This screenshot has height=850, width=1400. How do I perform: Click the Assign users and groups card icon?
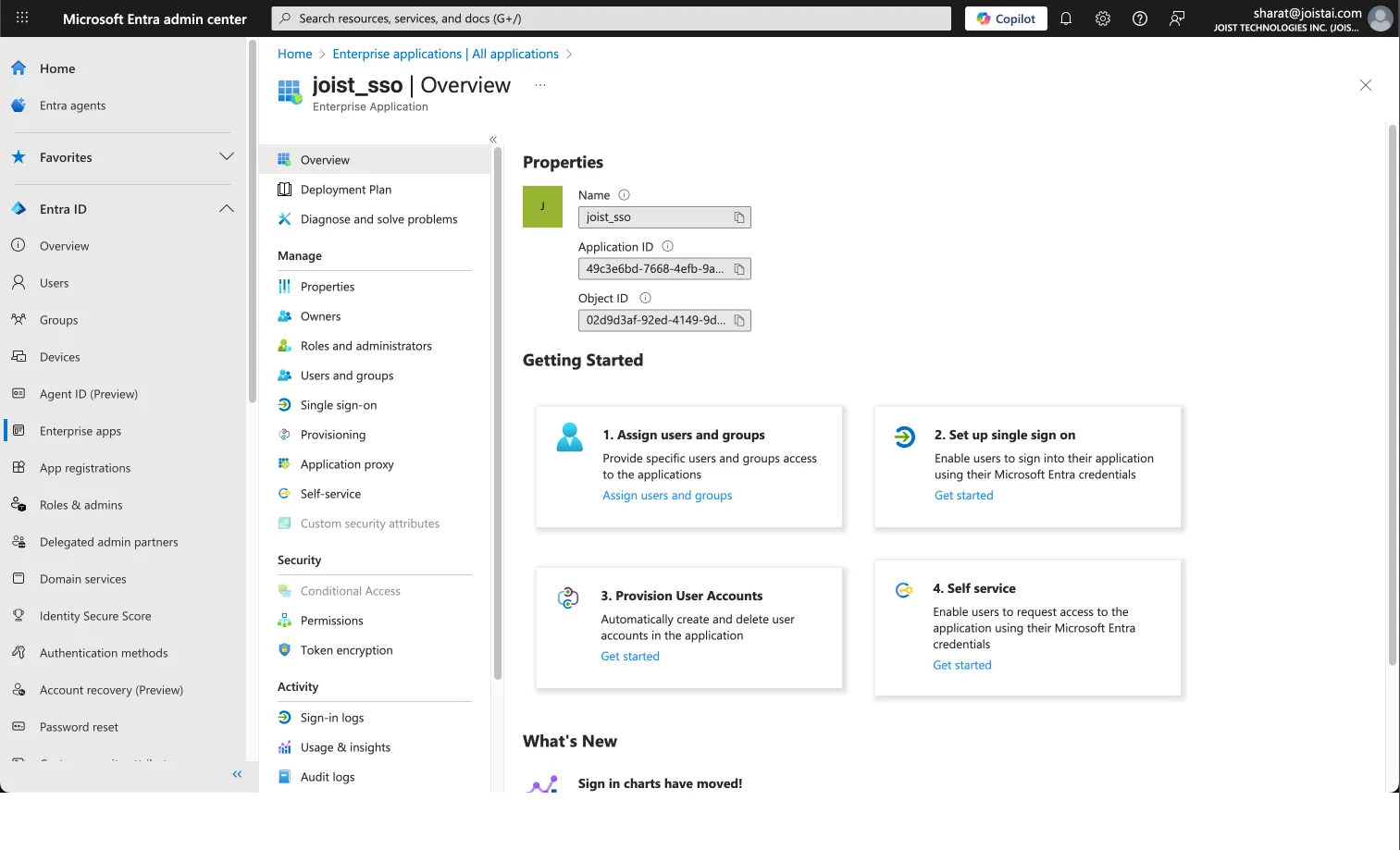[x=570, y=437]
